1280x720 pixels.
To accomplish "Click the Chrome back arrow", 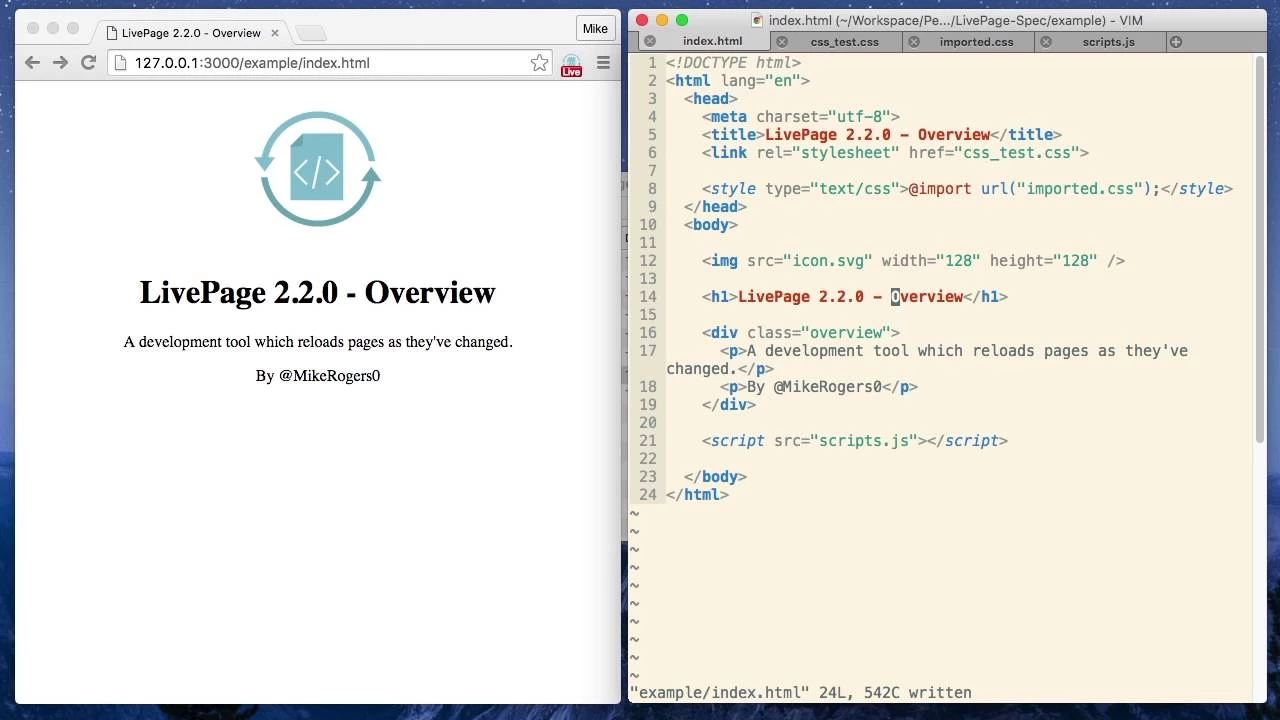I will coord(32,62).
